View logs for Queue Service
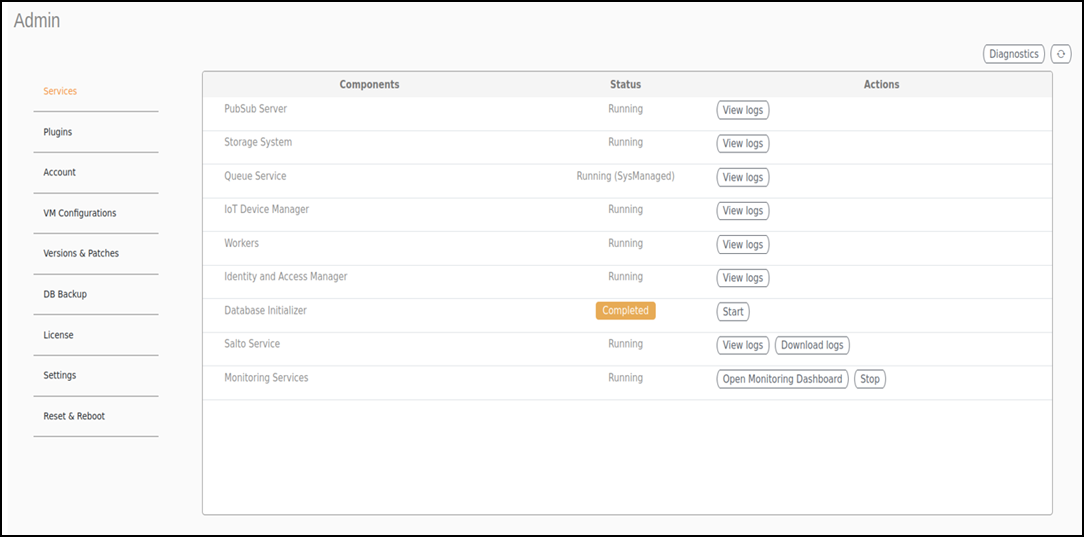Screen dimensions: 1084x537 pos(742,178)
